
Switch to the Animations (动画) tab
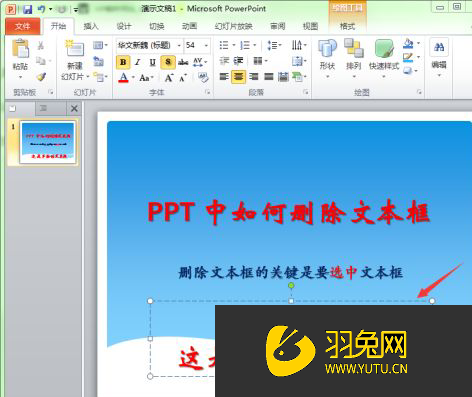click(189, 26)
